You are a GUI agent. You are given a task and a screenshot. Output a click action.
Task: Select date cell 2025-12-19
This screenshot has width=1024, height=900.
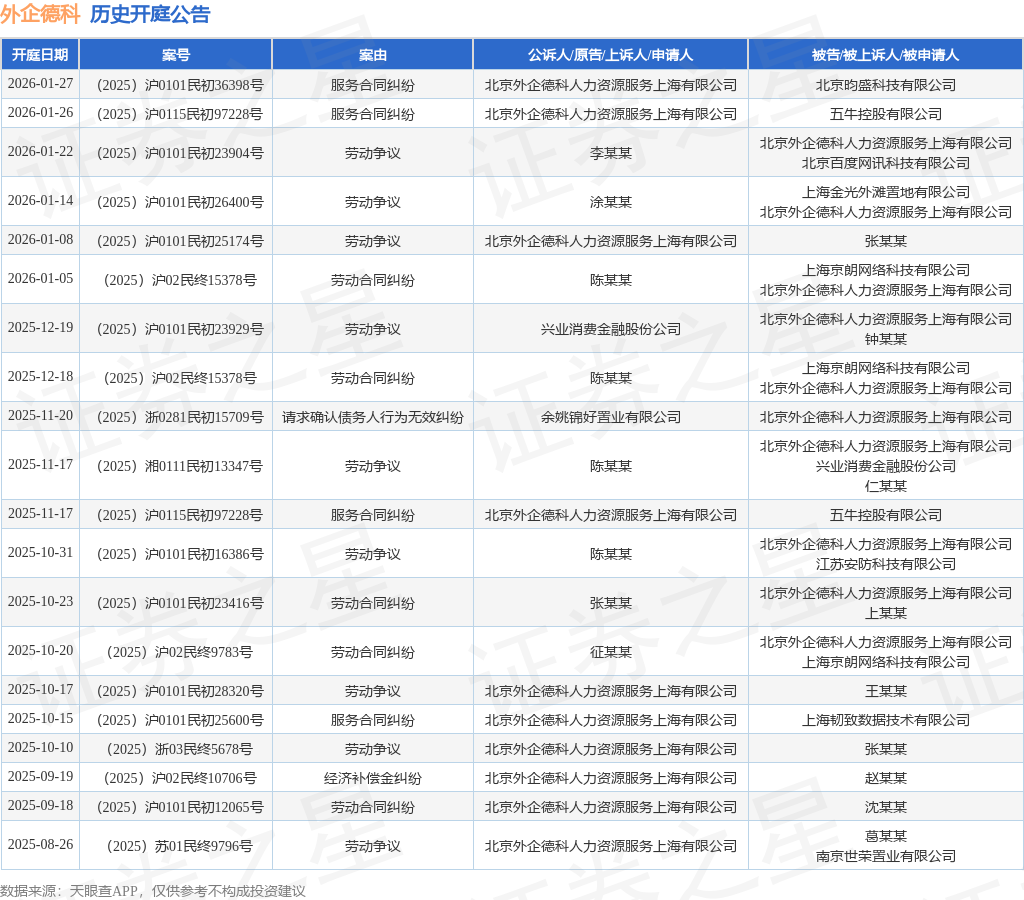[x=40, y=328]
